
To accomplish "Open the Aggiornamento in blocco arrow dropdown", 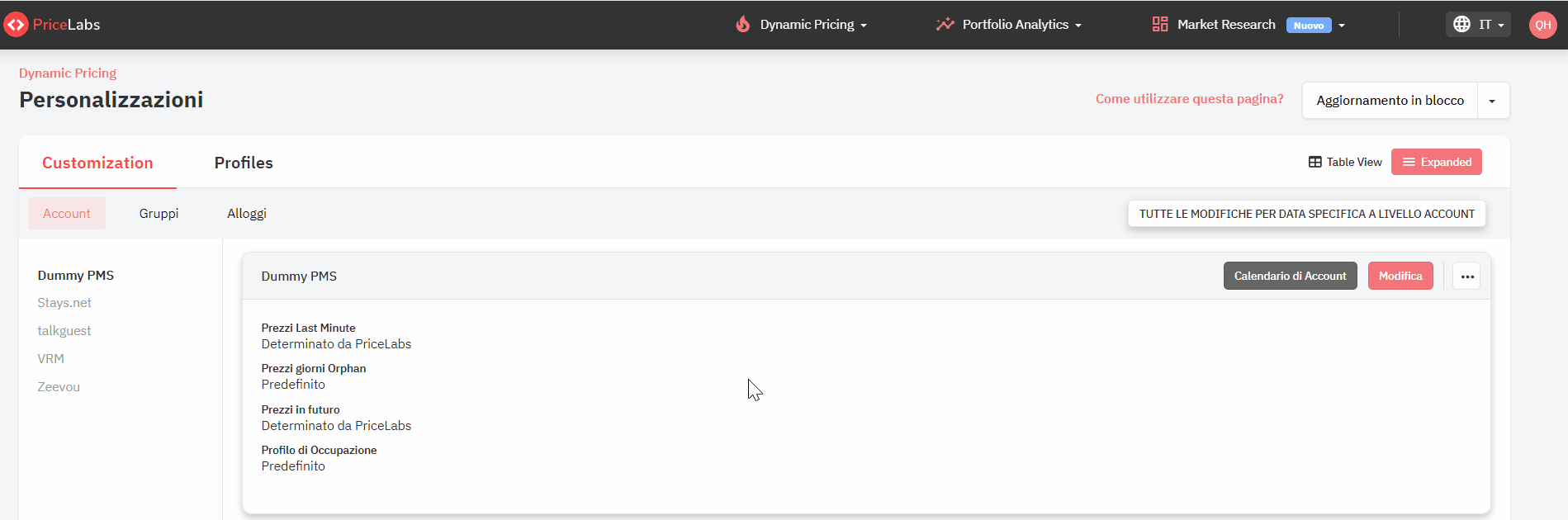I will (x=1492, y=101).
